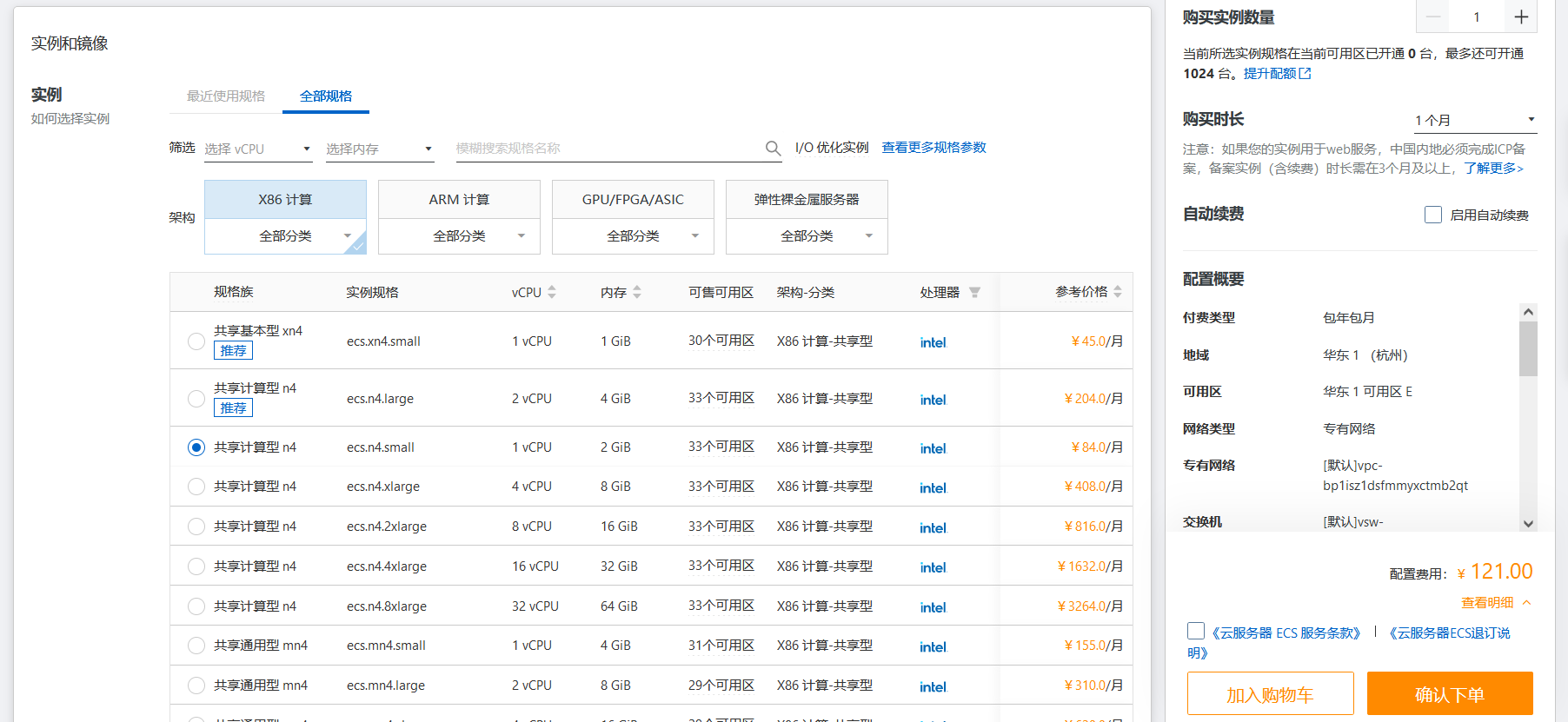Select the ARM 计算 architecture tab
The width and height of the screenshot is (1568, 722).
point(459,200)
